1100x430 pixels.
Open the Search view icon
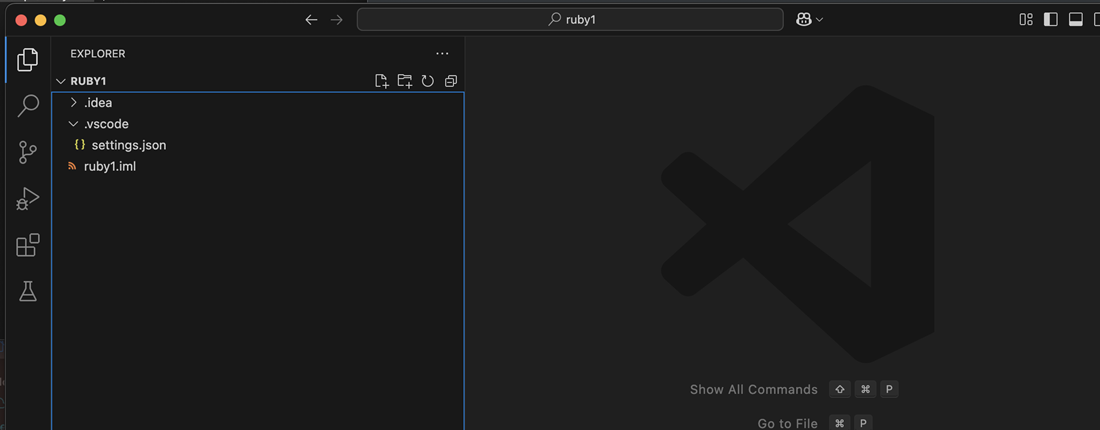[27, 106]
